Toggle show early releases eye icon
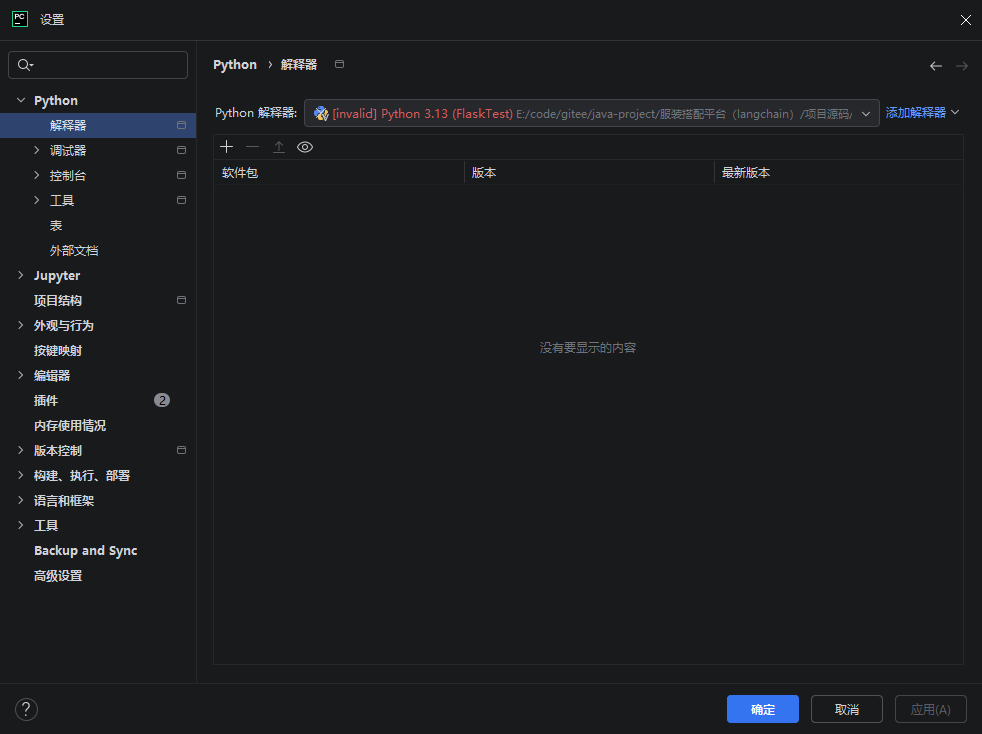The height and width of the screenshot is (734, 982). [305, 147]
